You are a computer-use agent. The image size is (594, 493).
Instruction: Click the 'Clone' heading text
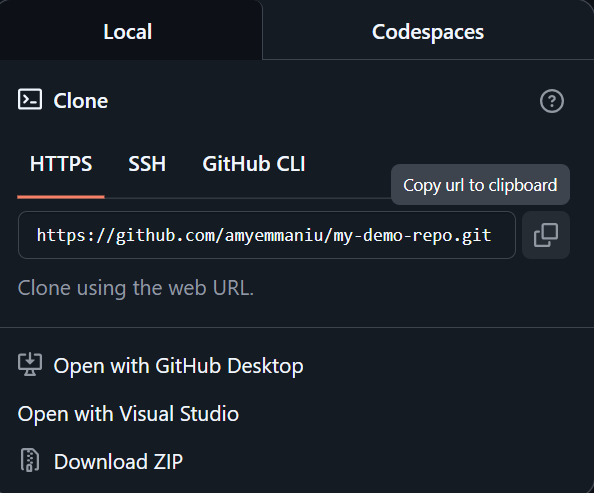click(x=81, y=101)
